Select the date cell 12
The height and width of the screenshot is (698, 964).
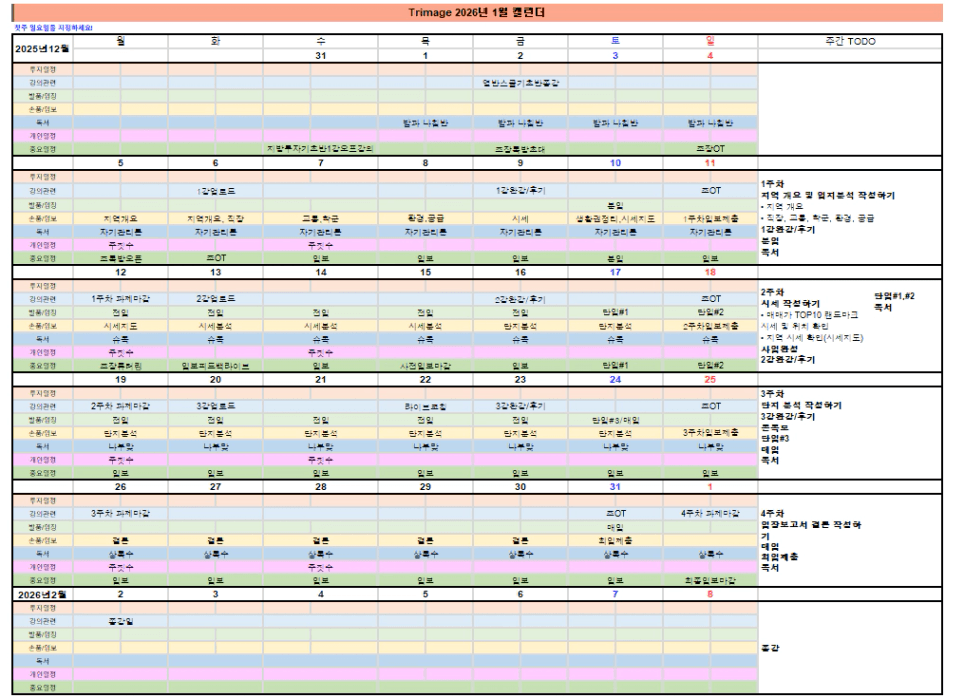120,272
